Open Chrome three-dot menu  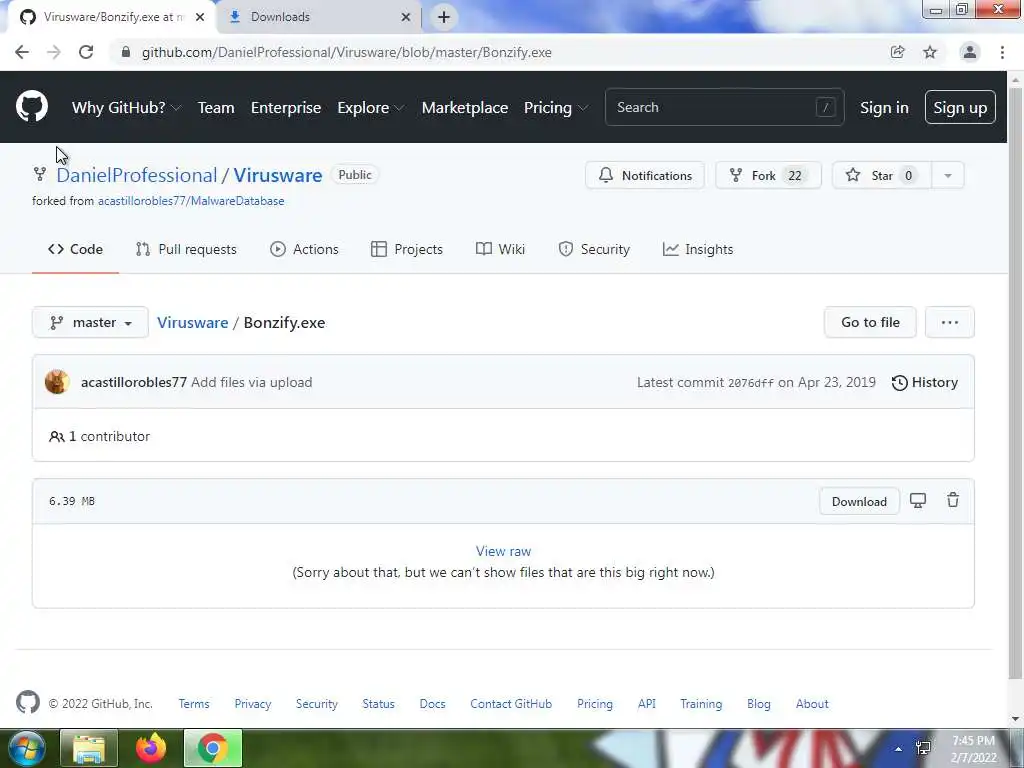click(x=1002, y=52)
